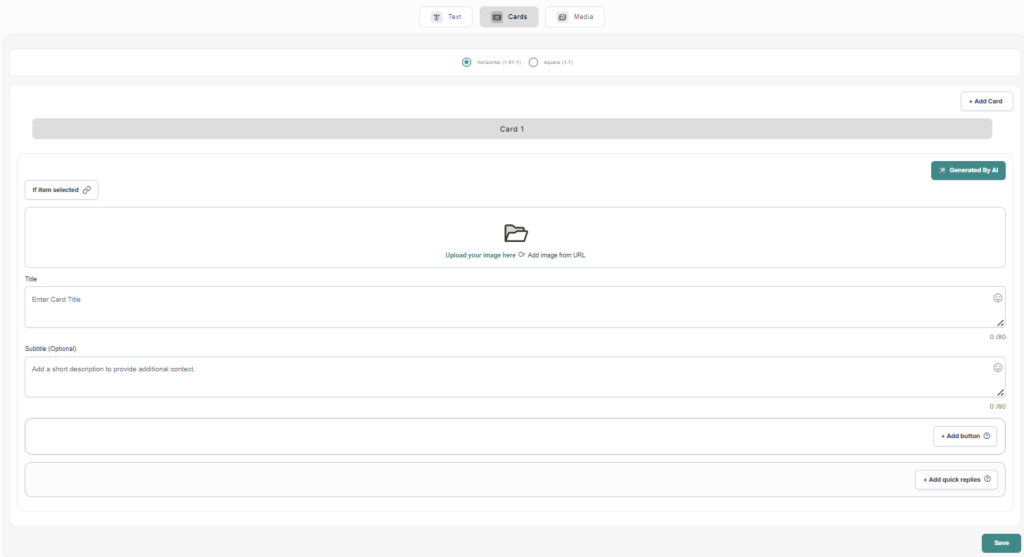Viewport: 1024px width, 557px height.
Task: Switch to the Media tab
Action: [574, 17]
